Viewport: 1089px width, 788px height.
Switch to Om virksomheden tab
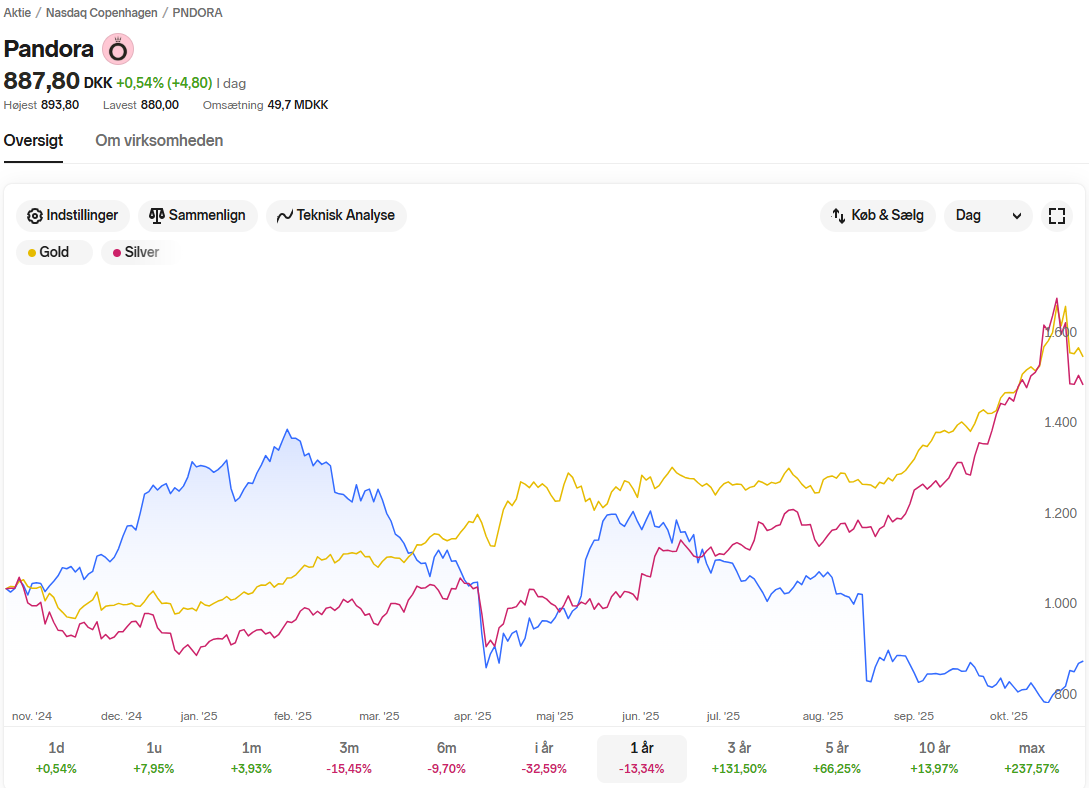(159, 140)
